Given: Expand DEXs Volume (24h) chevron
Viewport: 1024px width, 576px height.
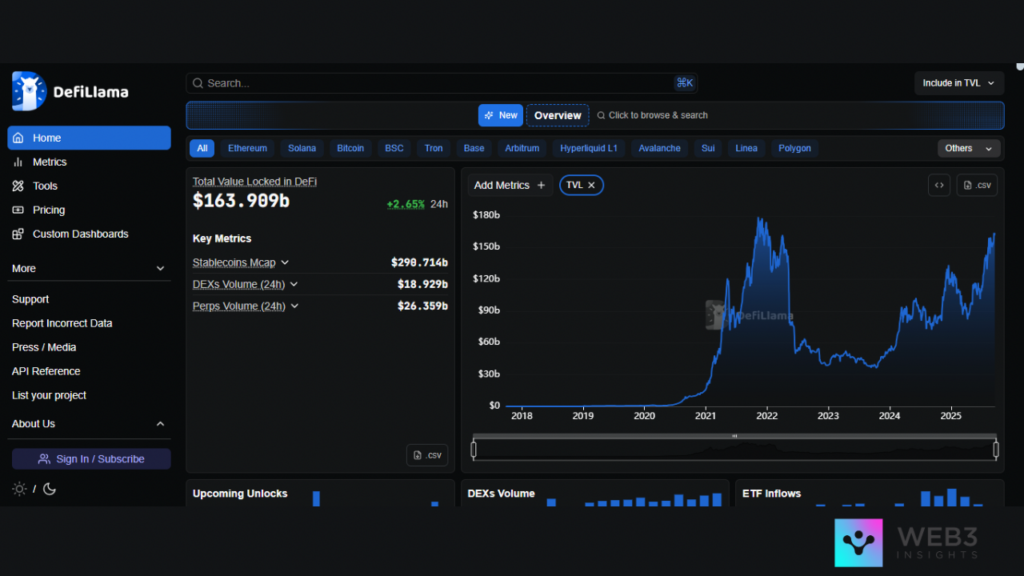Looking at the screenshot, I should click(x=294, y=284).
